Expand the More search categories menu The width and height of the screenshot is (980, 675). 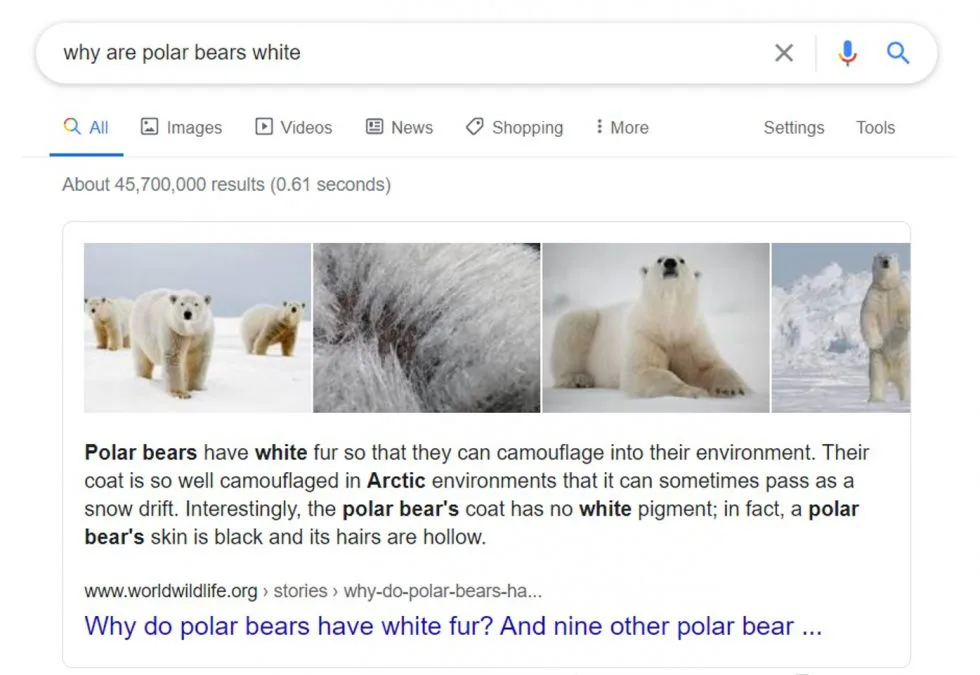[629, 128]
